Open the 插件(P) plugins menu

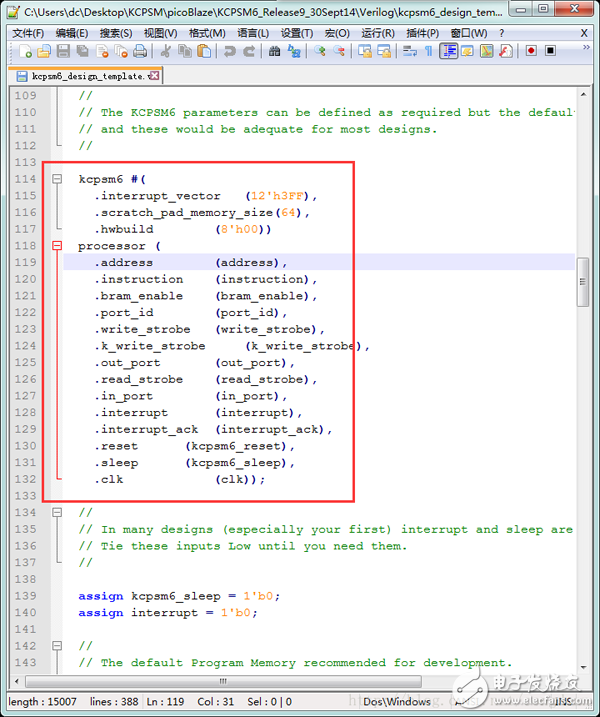point(423,33)
